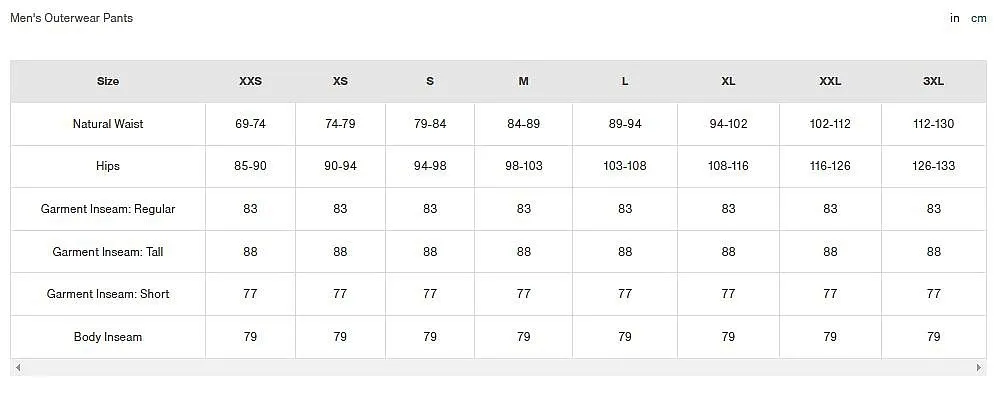1000x400 pixels.
Task: Click the 112-130 waist cell for 3XL
Action: 934,124
